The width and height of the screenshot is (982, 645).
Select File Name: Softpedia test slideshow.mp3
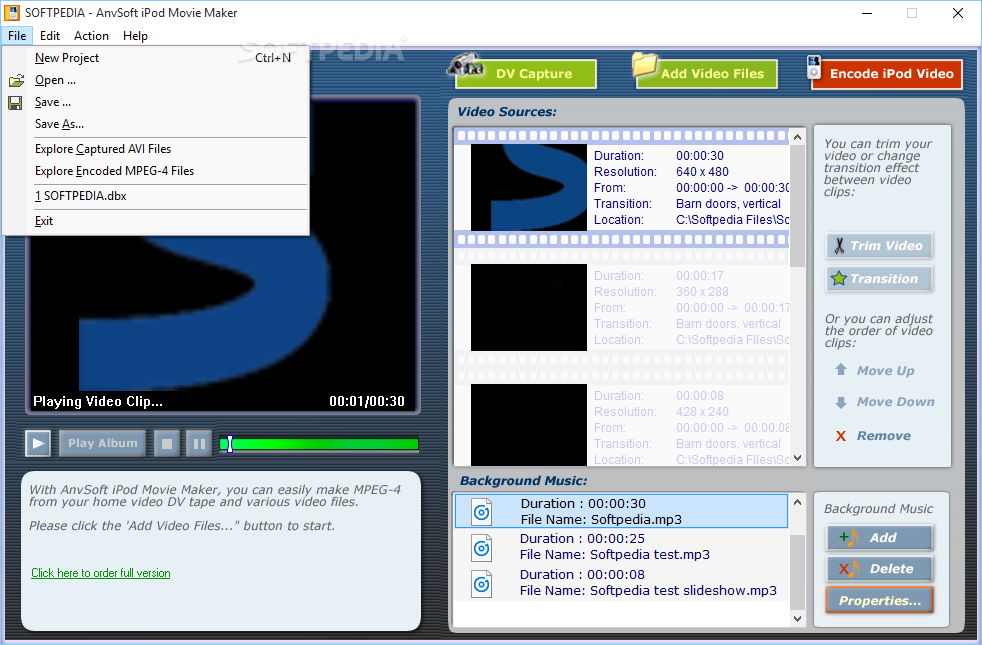[x=648, y=591]
